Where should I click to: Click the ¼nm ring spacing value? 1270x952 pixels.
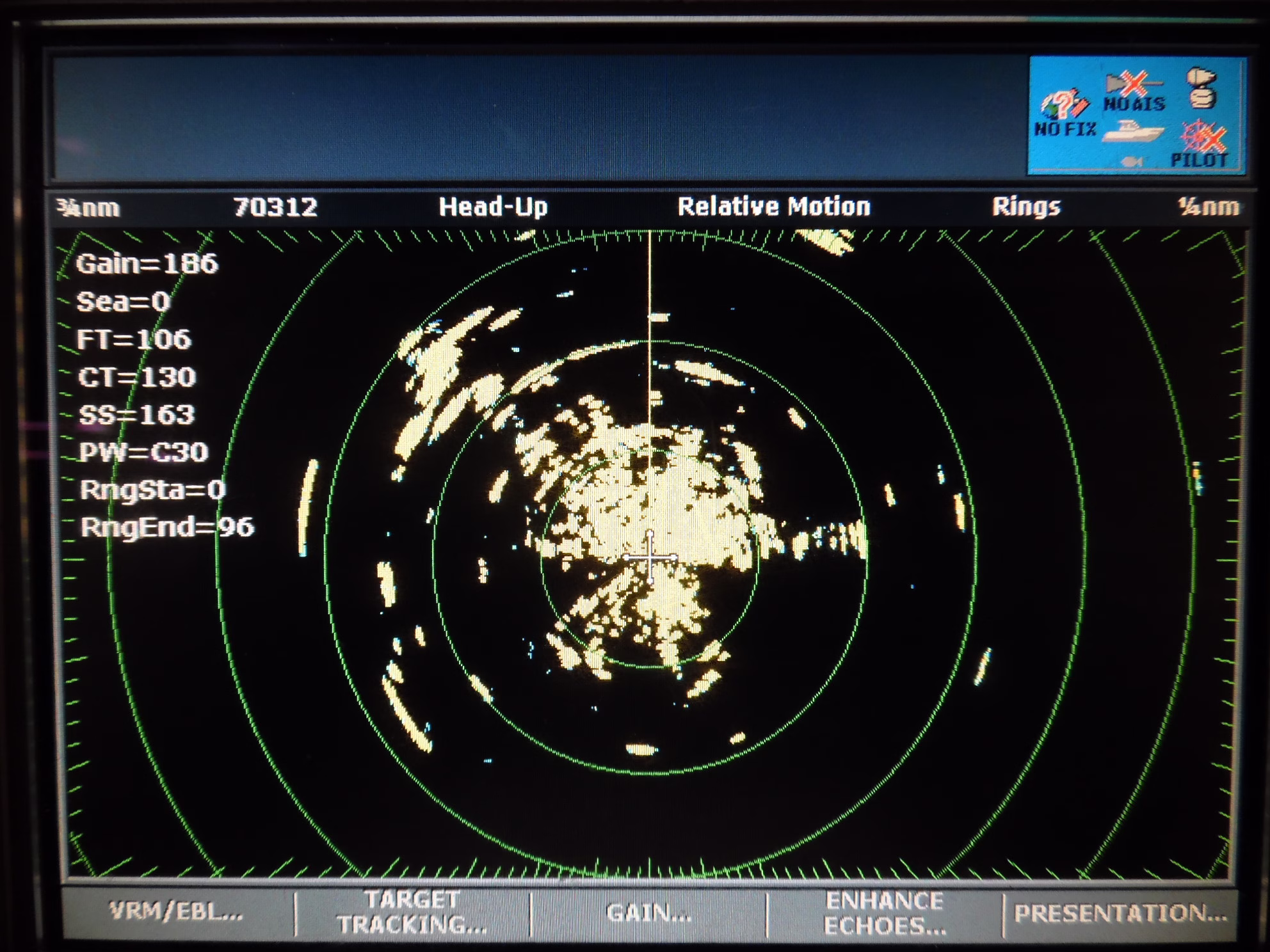1209,207
